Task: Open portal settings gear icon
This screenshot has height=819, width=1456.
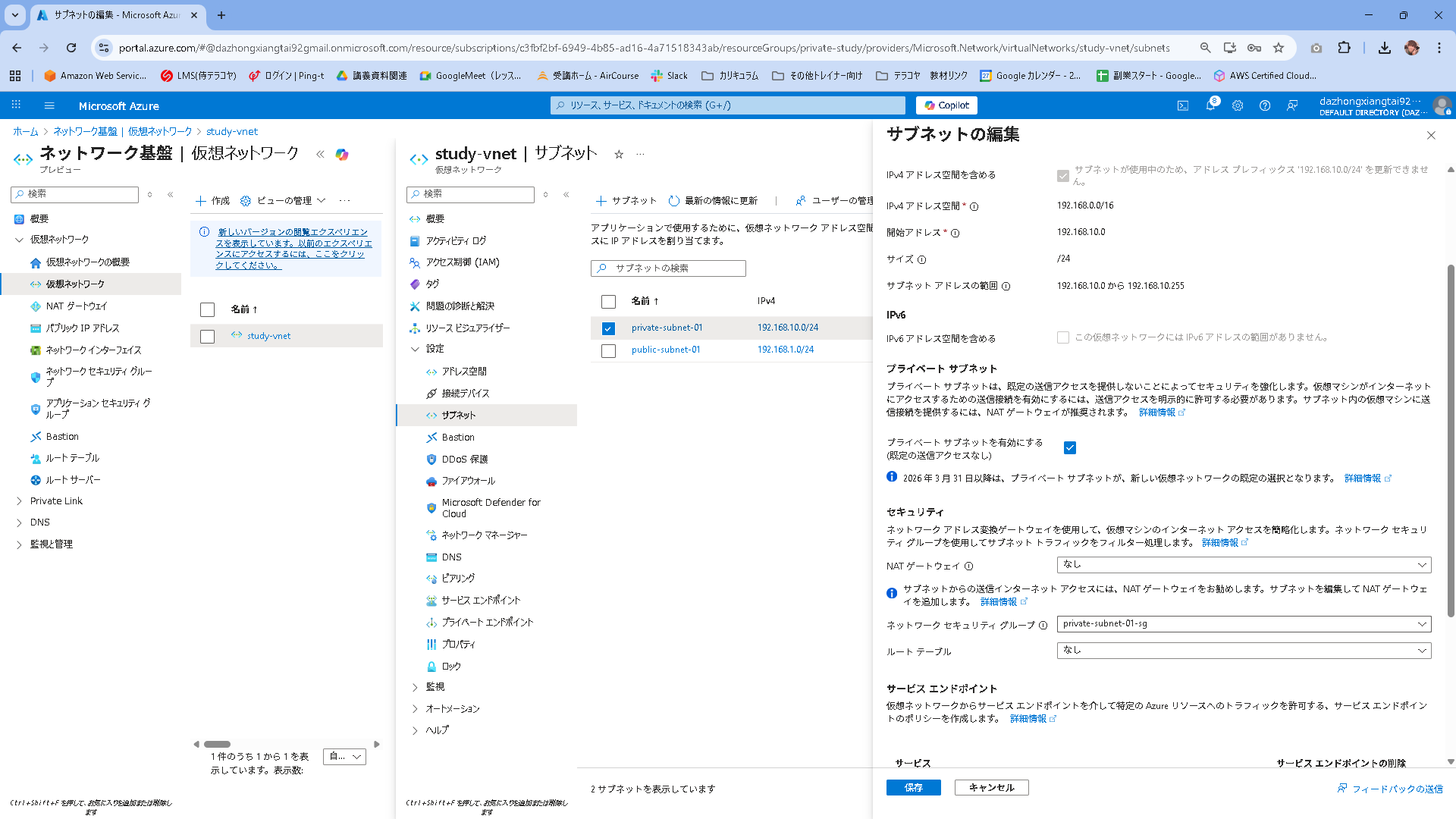Action: coord(1238,105)
